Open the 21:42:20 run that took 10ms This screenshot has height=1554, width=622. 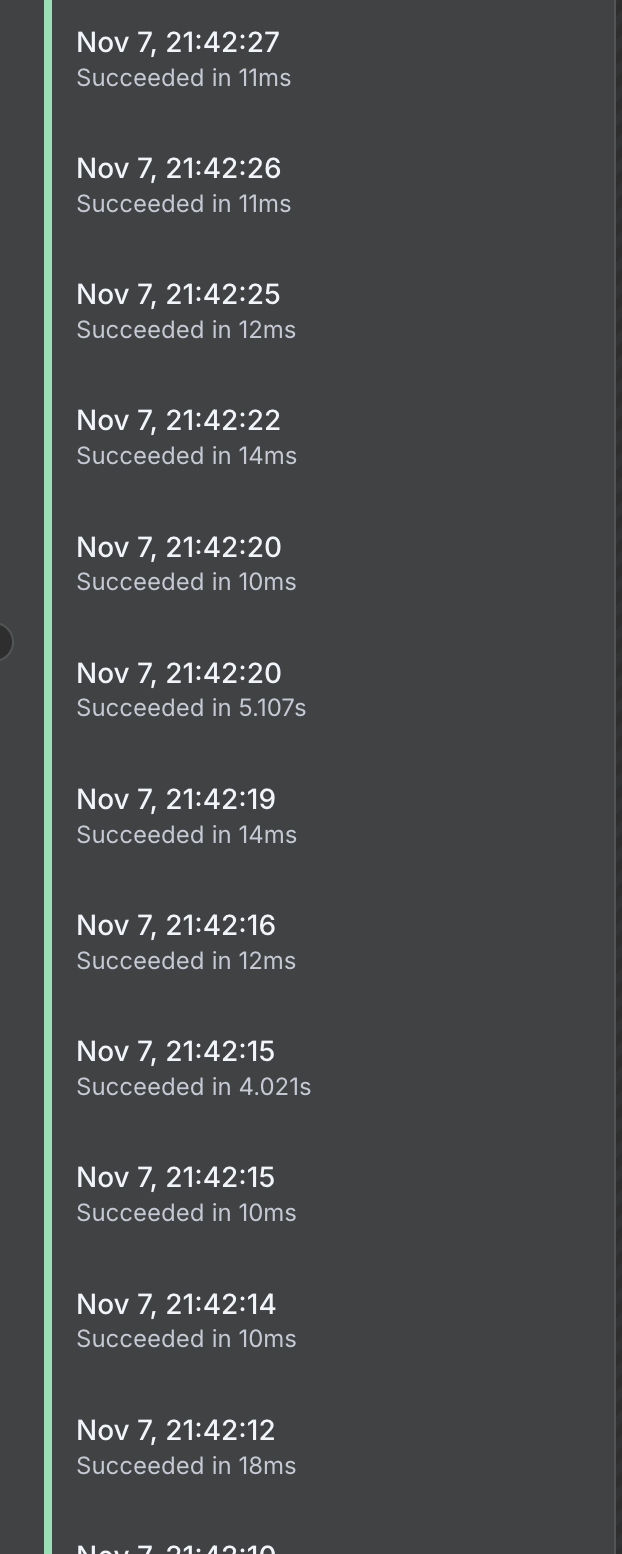point(178,548)
